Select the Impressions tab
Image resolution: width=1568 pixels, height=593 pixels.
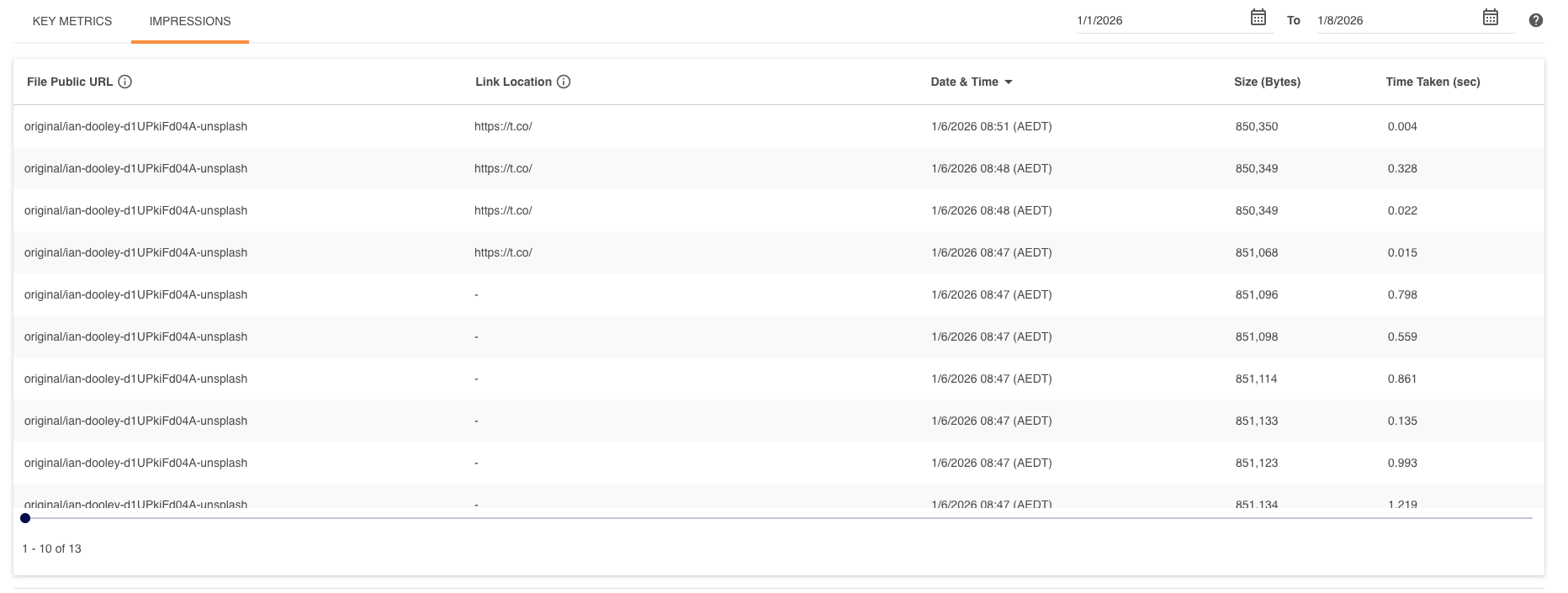tap(190, 21)
